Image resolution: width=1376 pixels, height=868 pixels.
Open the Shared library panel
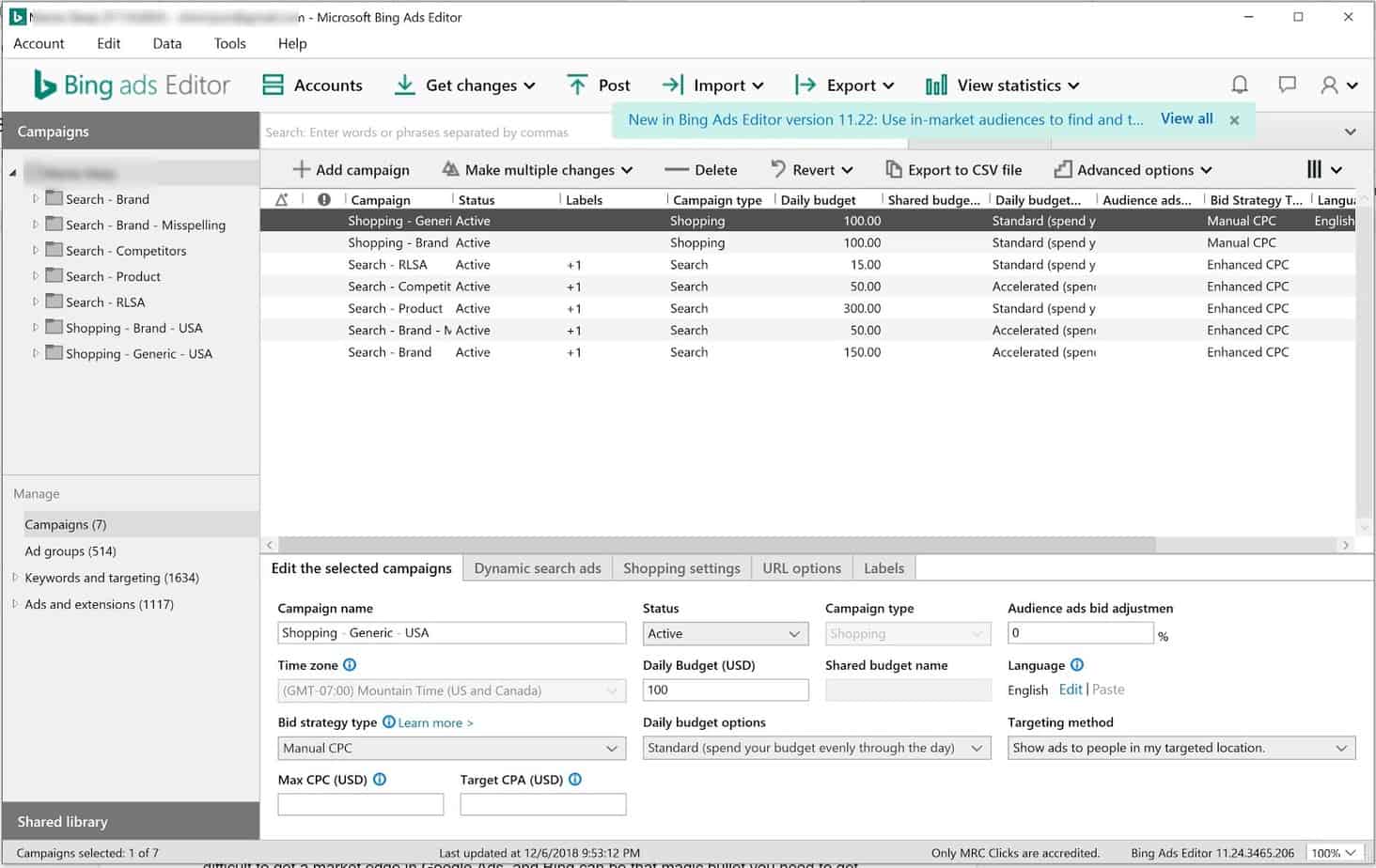pos(131,821)
